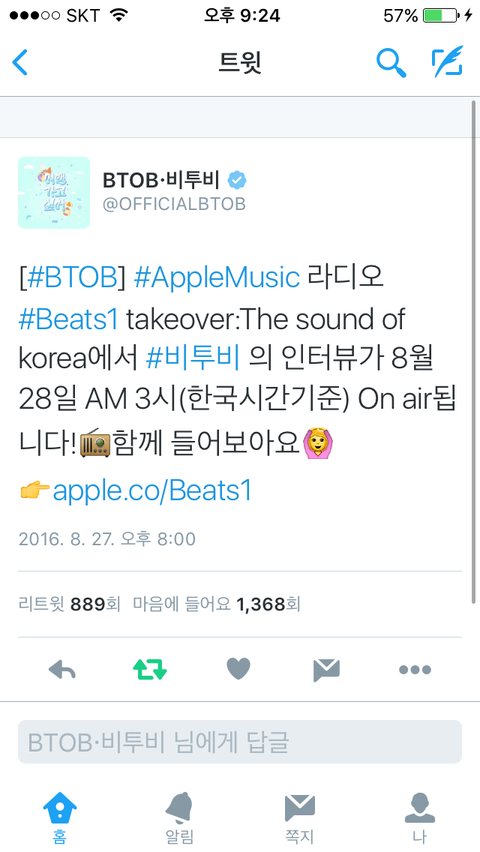Toggle the green retweet icon
480x852 pixels.
click(x=150, y=669)
